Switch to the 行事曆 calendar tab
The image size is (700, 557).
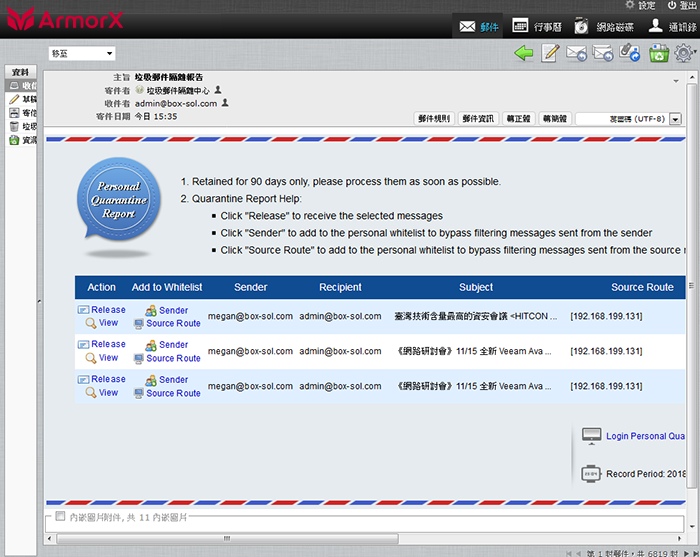click(535, 25)
